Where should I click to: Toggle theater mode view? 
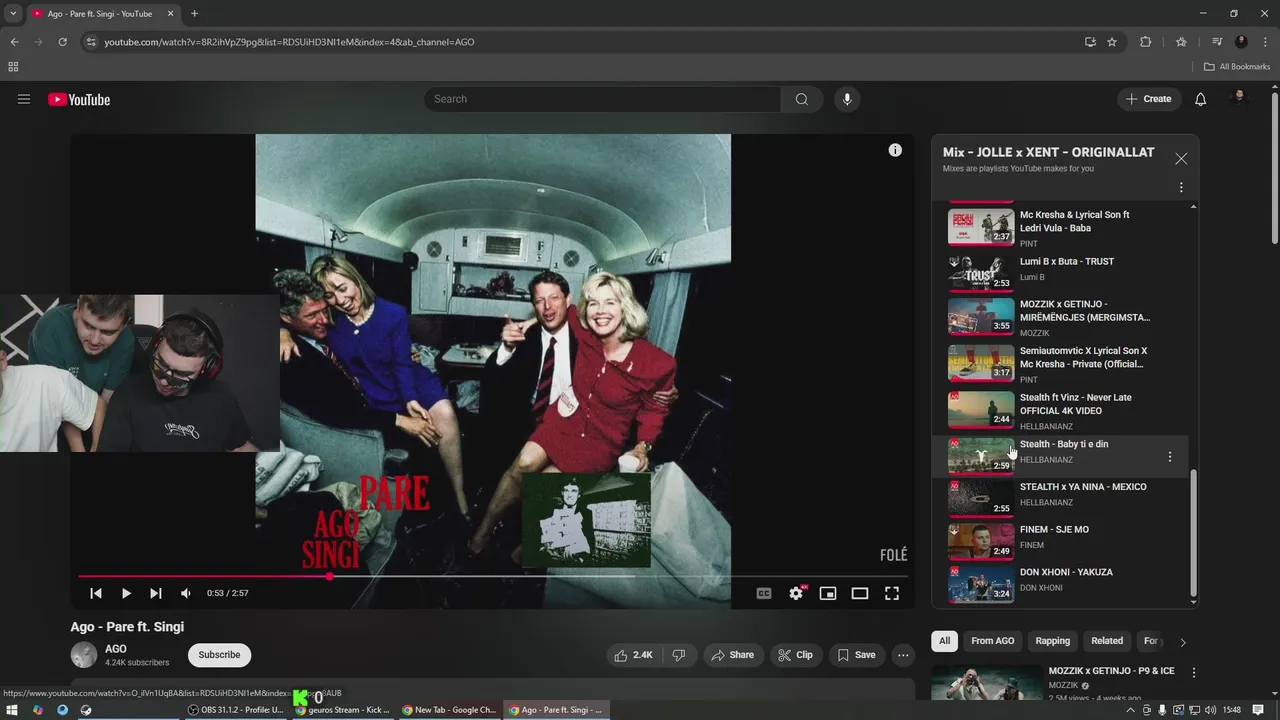860,593
